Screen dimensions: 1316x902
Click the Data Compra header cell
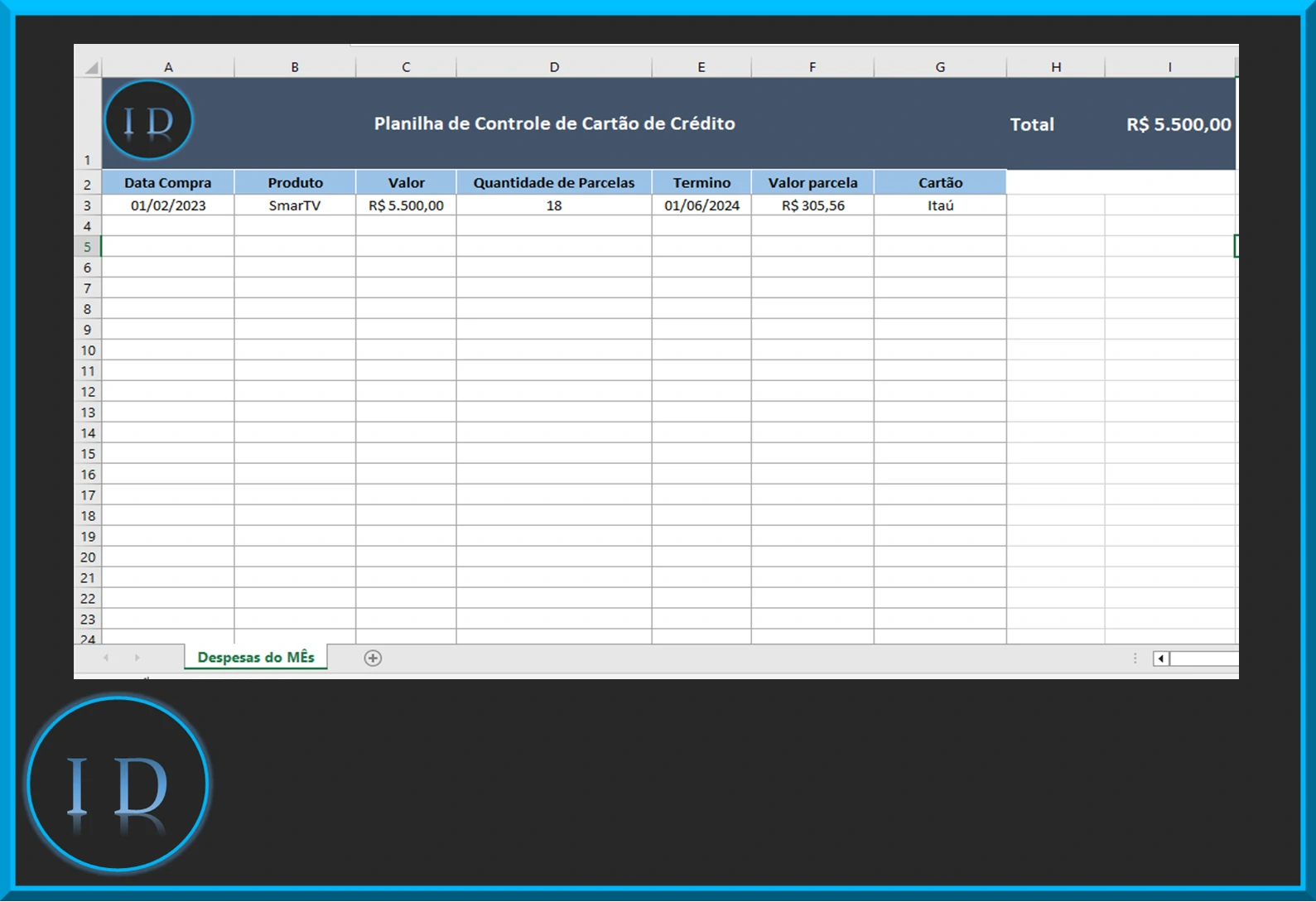tap(168, 182)
